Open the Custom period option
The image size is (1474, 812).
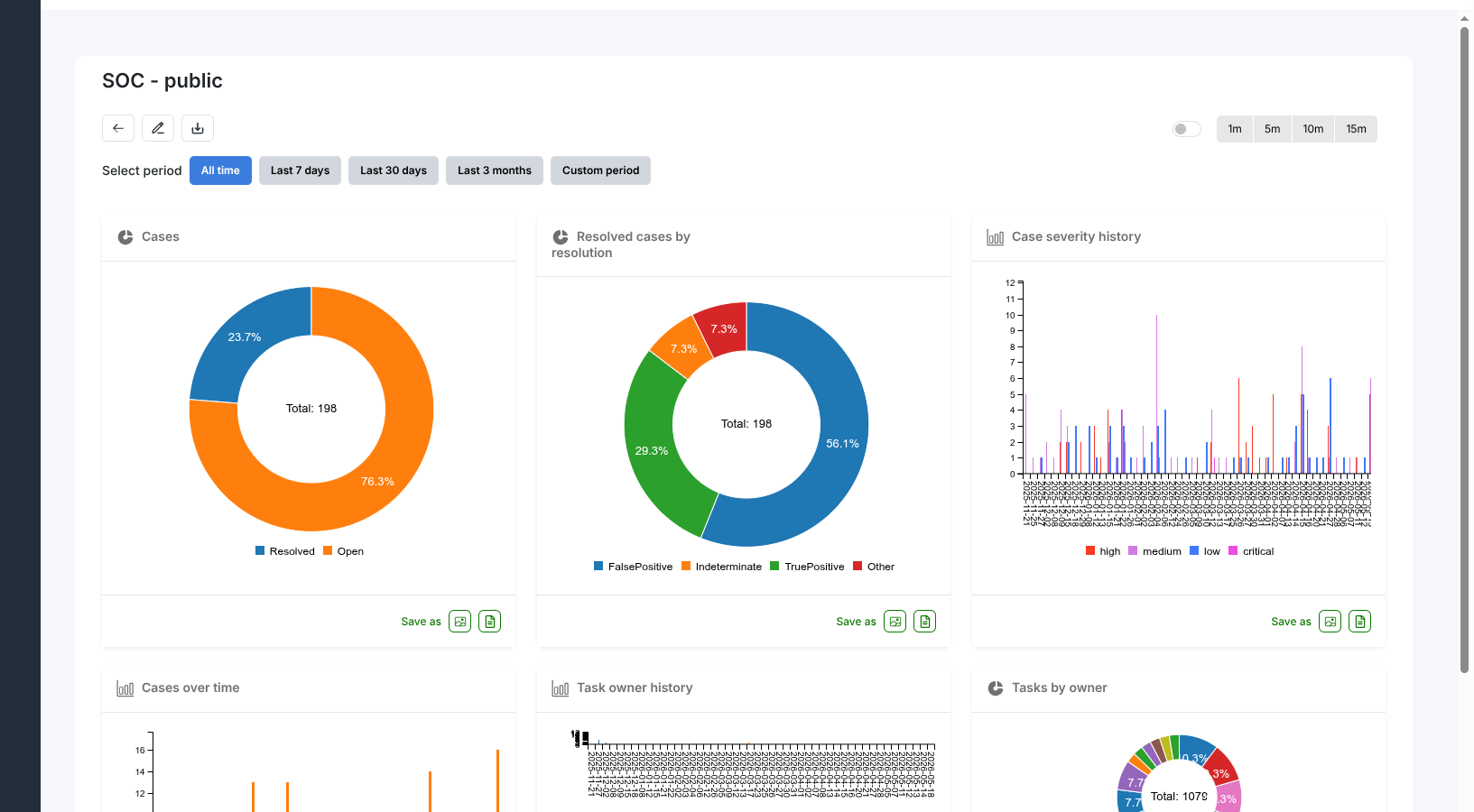pyautogui.click(x=600, y=171)
